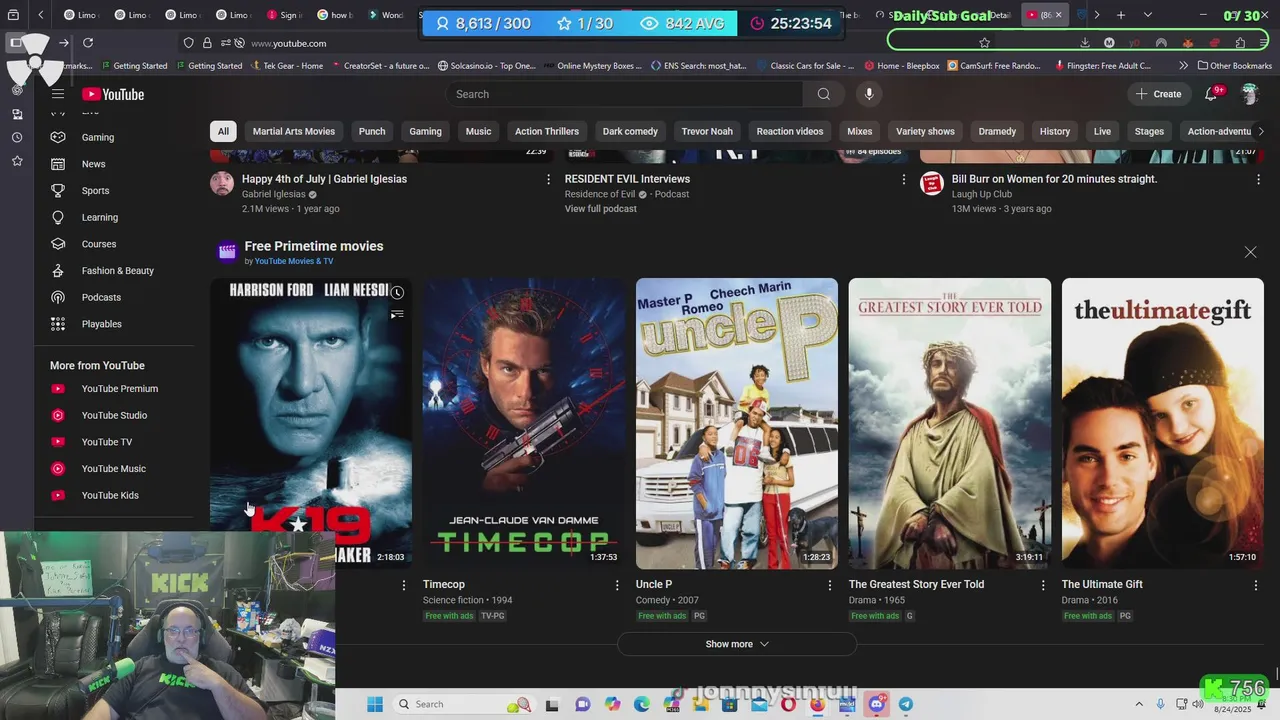1280x720 pixels.
Task: Open YouTube Studio link
Action: point(115,415)
